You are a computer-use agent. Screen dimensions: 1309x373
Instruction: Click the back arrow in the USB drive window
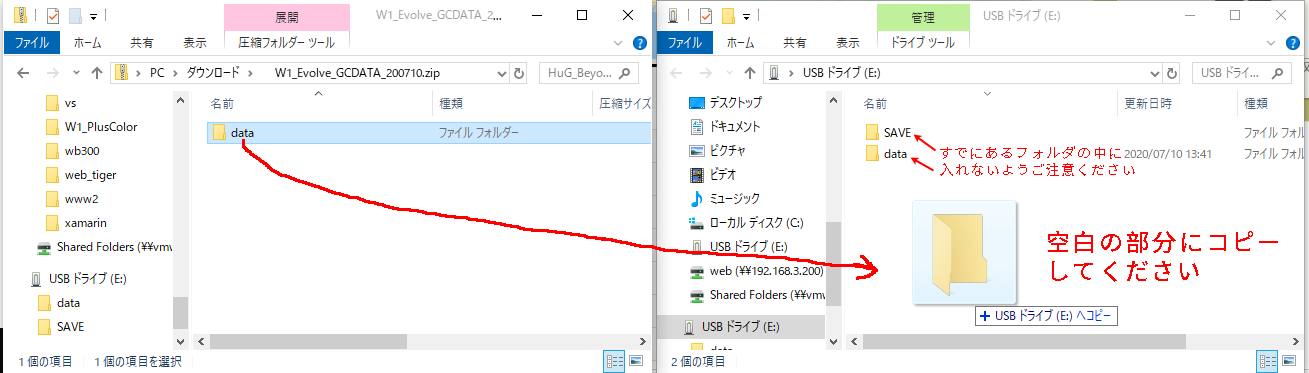pos(675,73)
